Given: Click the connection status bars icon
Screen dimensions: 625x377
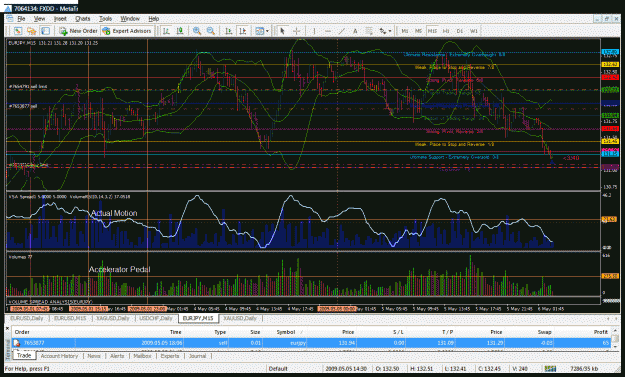Looking at the screenshot, I should pos(550,369).
